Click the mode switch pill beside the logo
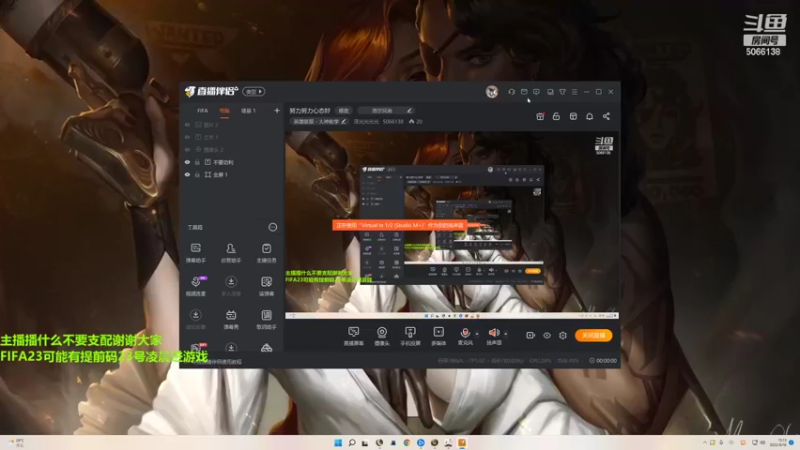The width and height of the screenshot is (800, 450). (254, 92)
